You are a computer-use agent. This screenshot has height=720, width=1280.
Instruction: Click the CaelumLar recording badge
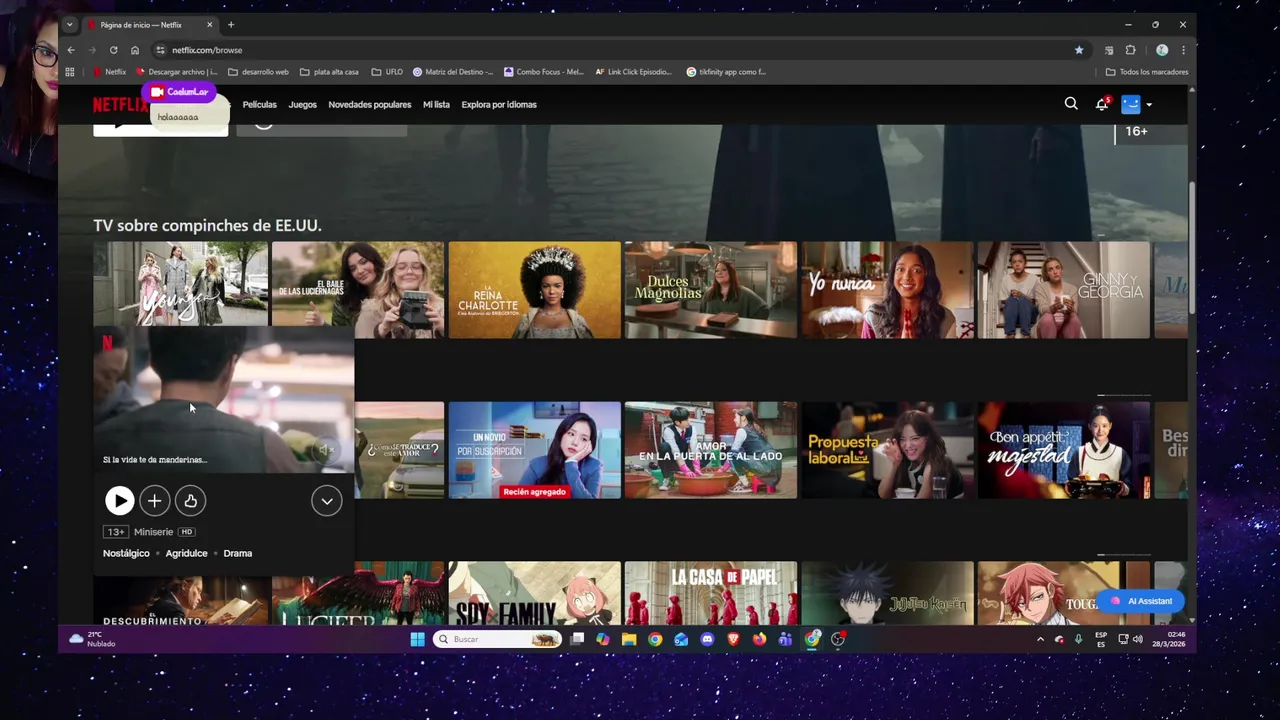coord(179,92)
